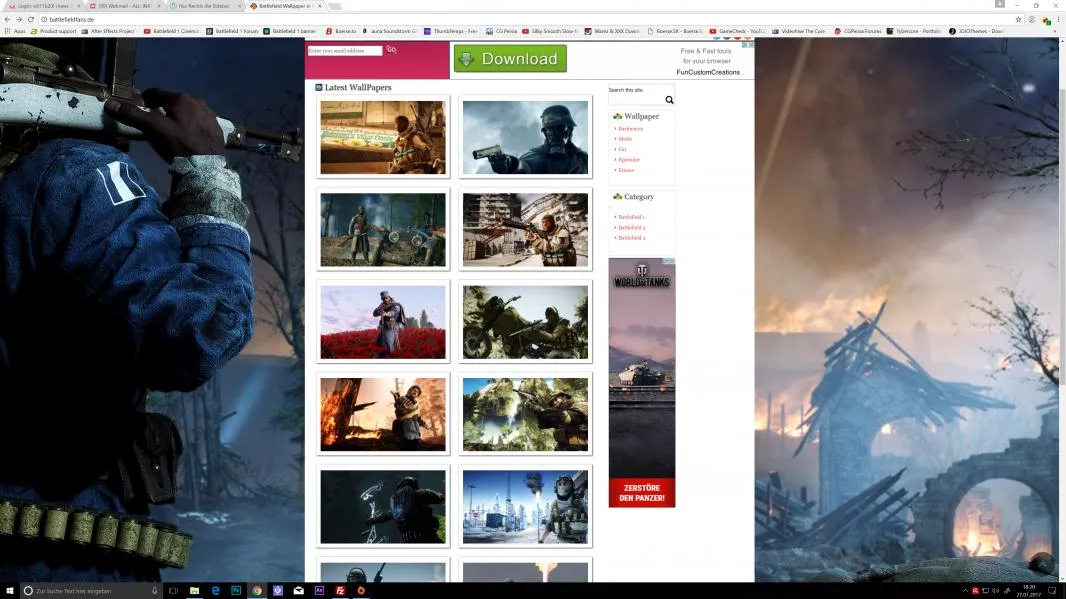Viewport: 1066px width, 599px height.
Task: Open the motorcycle rider wallpaper thumbnail
Action: 525,322
